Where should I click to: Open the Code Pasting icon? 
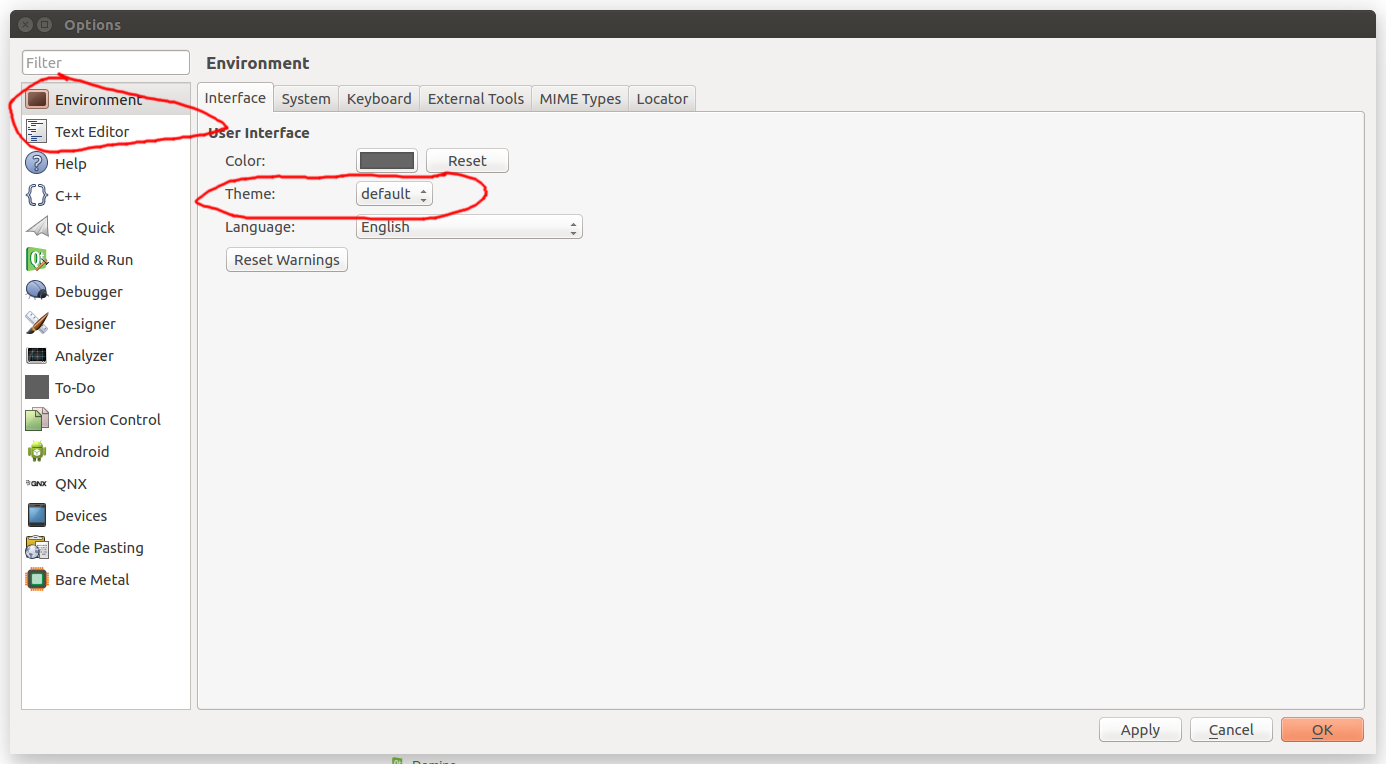37,548
